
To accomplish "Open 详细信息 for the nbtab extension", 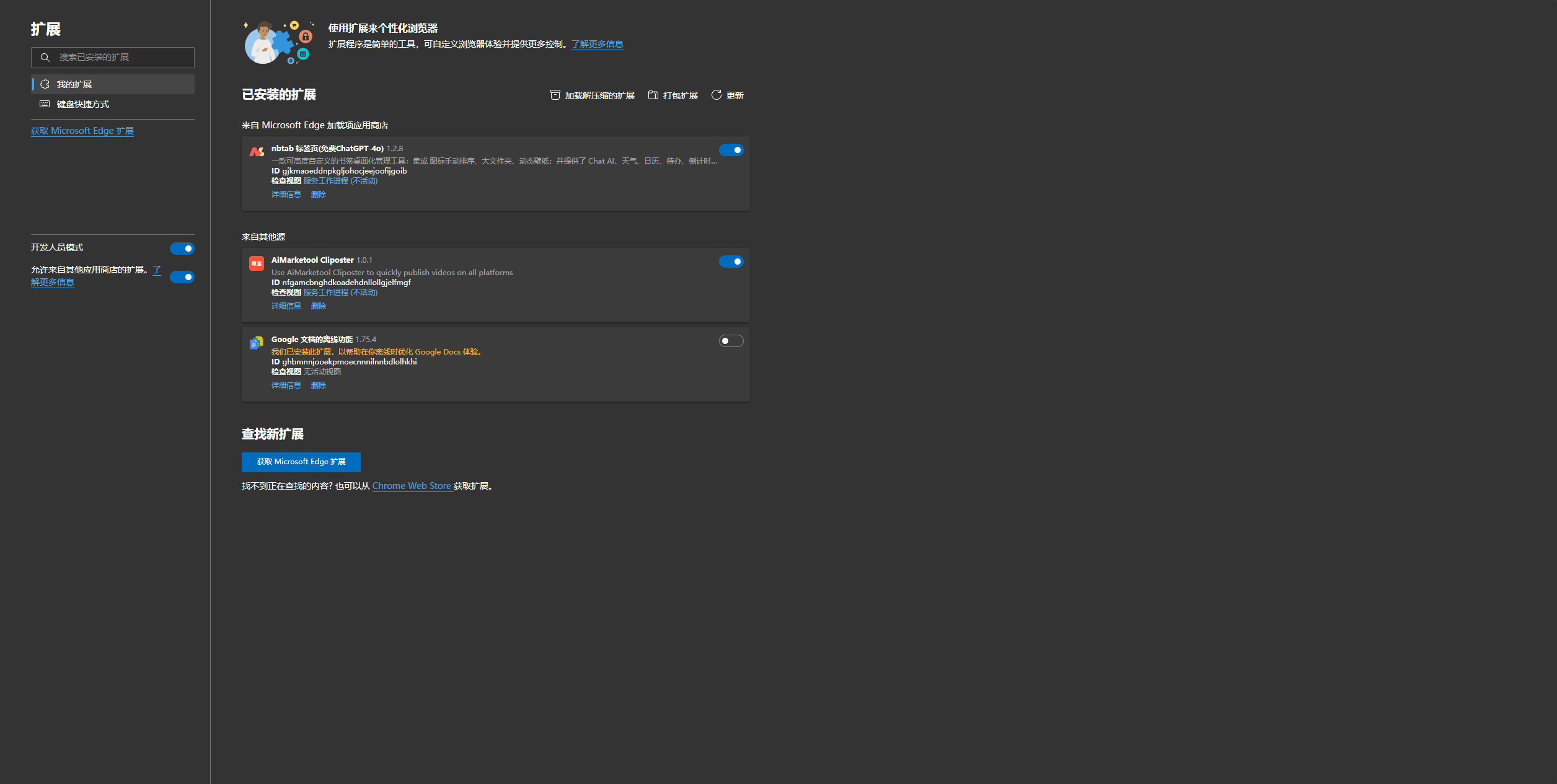I will pyautogui.click(x=286, y=195).
